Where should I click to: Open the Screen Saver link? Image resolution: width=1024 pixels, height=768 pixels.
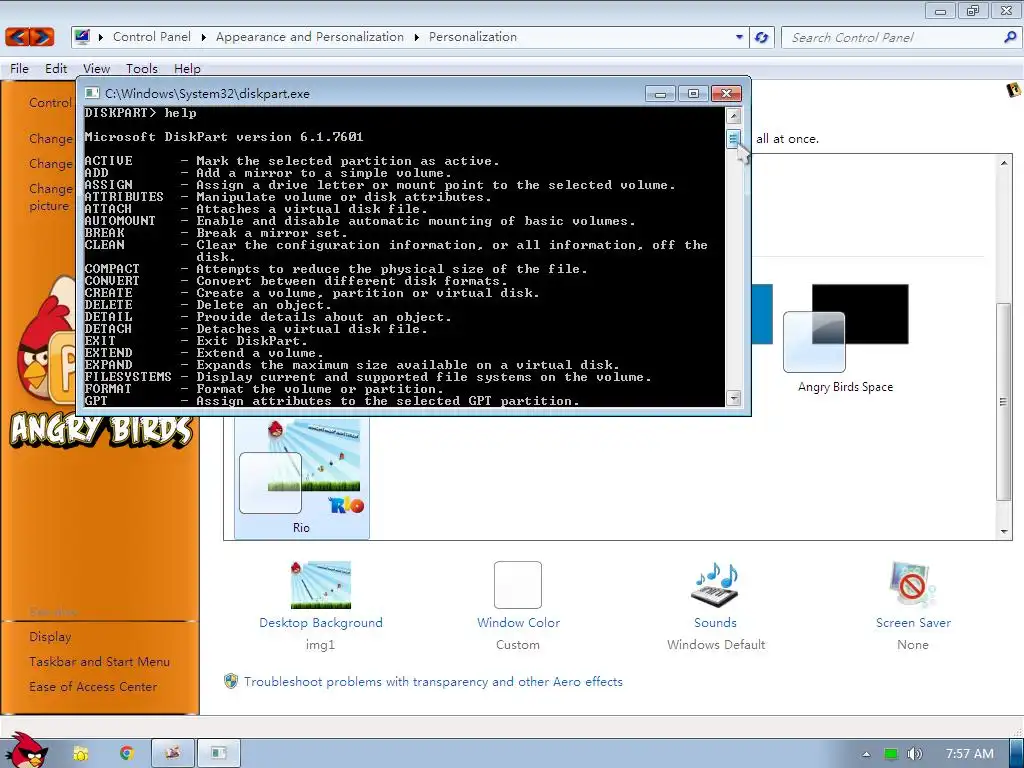(x=913, y=622)
